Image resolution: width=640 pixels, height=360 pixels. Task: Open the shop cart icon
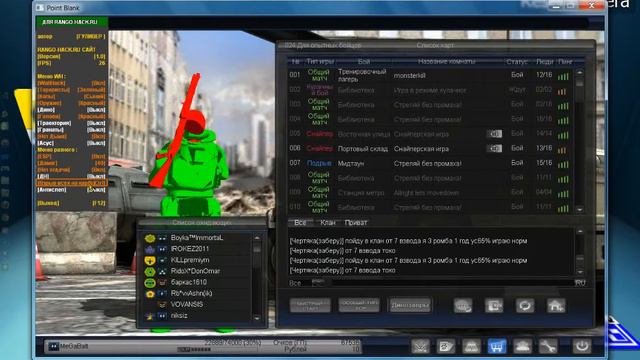(x=496, y=346)
